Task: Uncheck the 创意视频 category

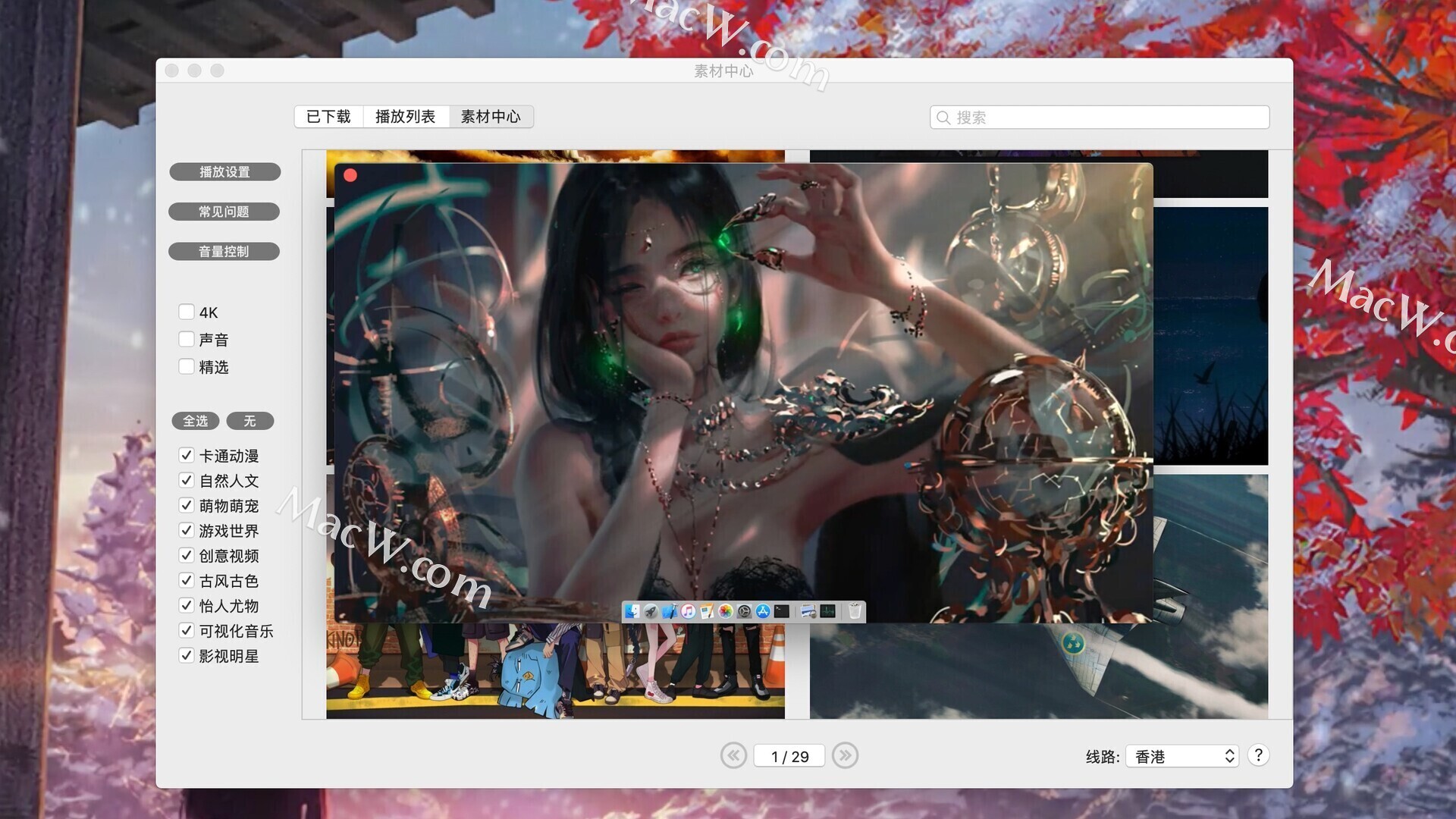Action: pyautogui.click(x=187, y=555)
